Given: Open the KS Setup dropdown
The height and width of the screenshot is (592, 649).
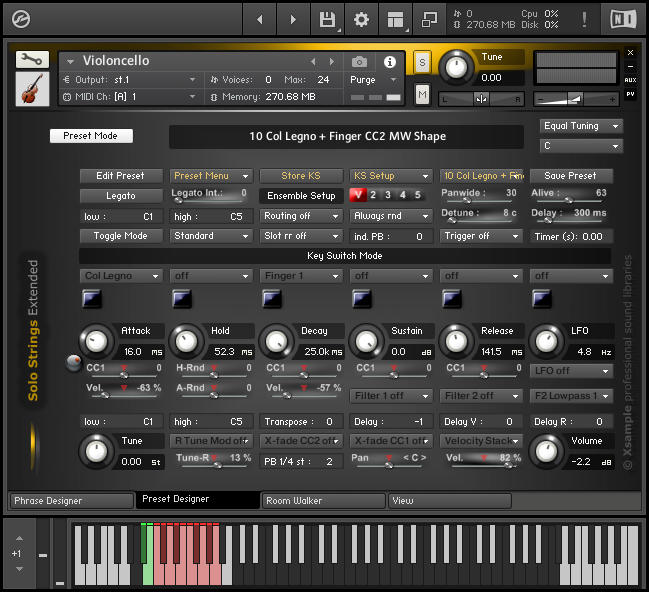Looking at the screenshot, I should click(391, 176).
